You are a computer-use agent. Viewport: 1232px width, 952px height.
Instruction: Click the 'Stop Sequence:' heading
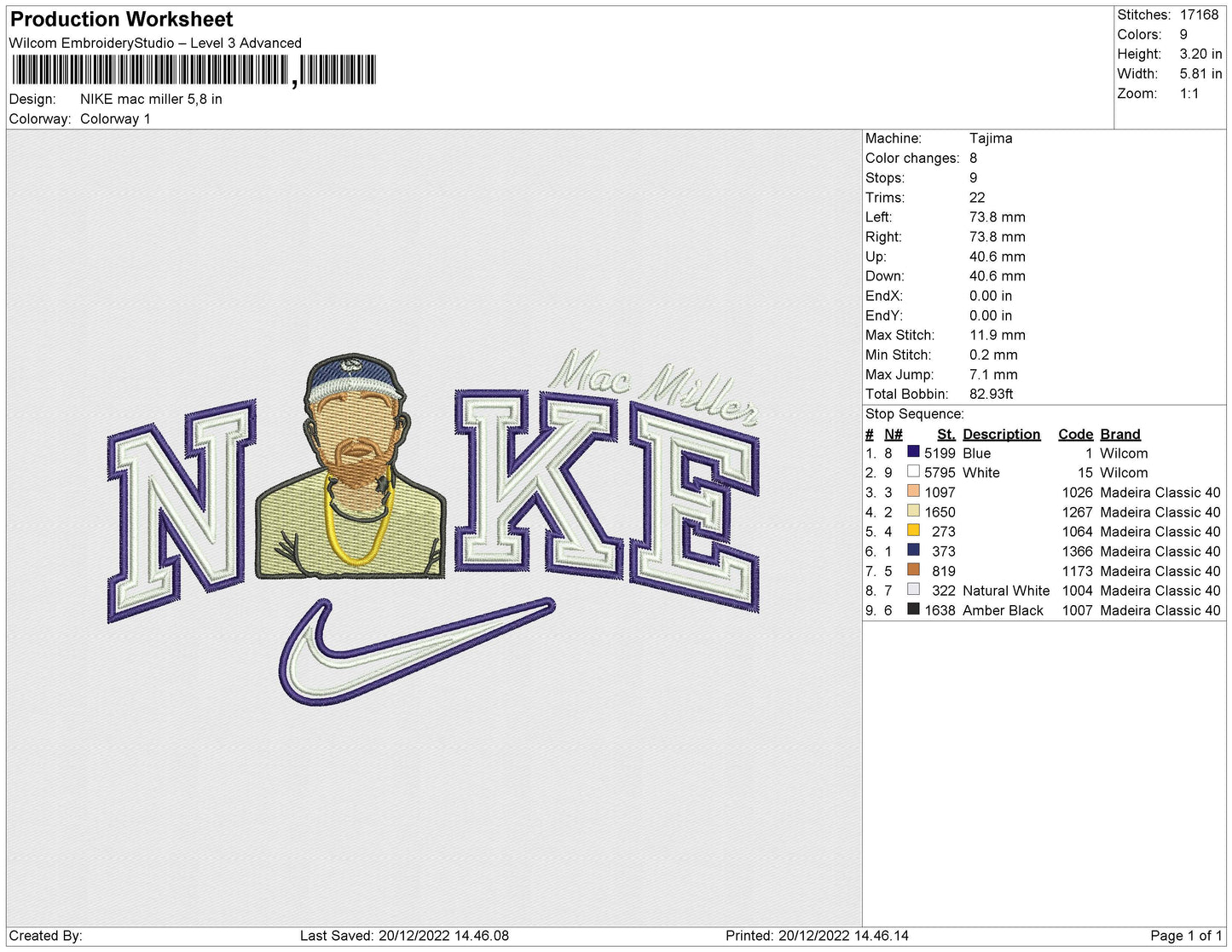pyautogui.click(x=915, y=413)
